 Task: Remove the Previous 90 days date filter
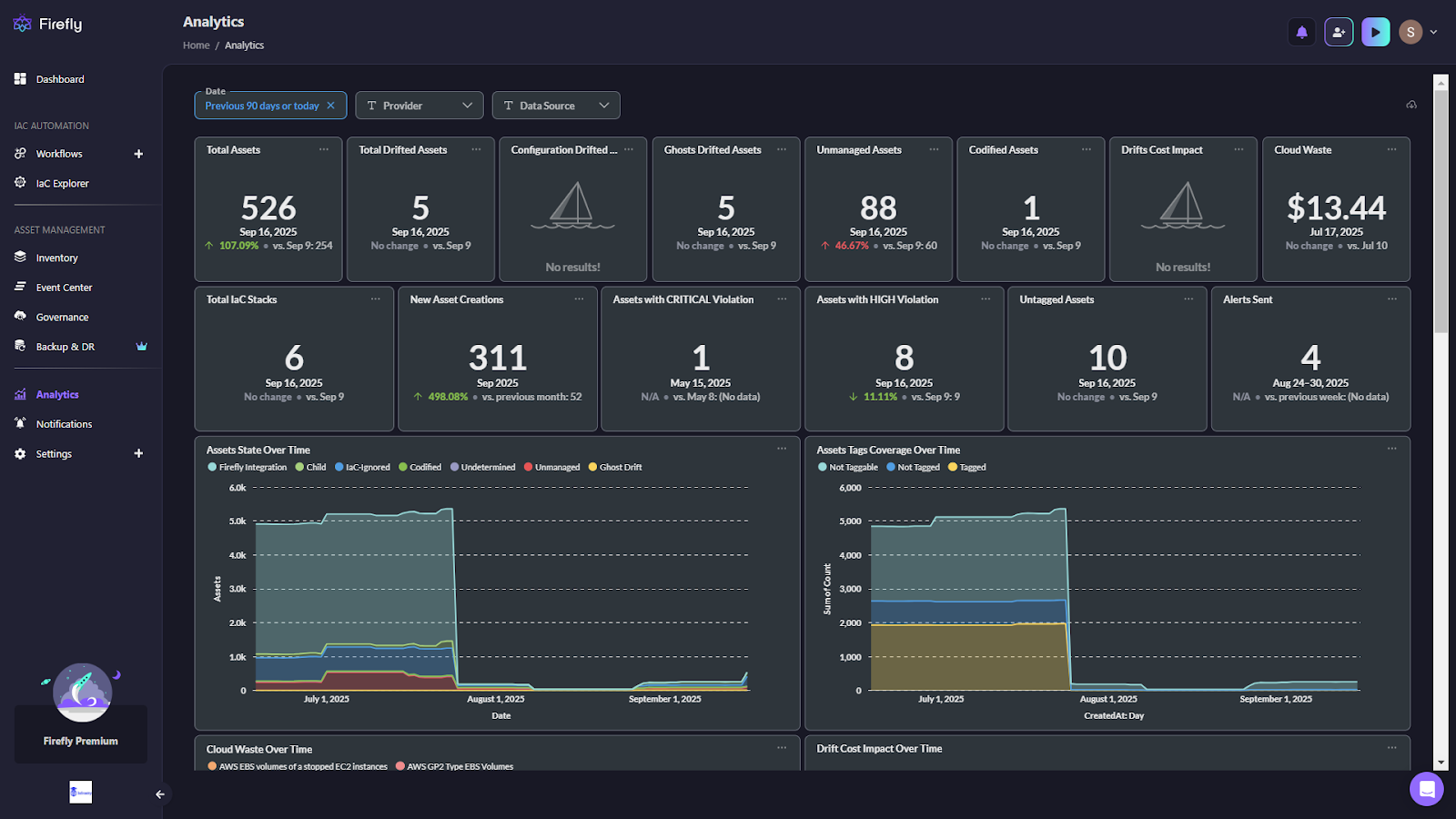point(330,106)
